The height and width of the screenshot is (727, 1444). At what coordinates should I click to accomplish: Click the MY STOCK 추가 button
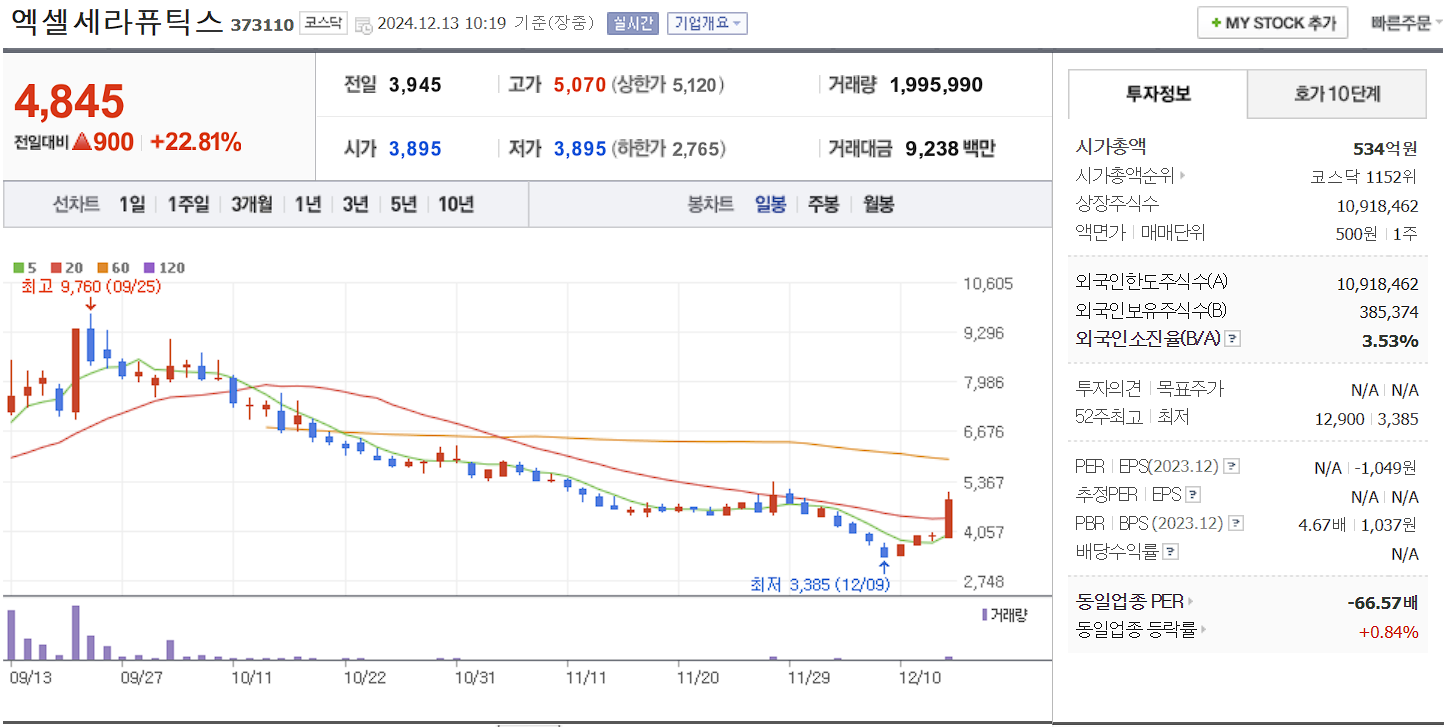pos(1272,23)
